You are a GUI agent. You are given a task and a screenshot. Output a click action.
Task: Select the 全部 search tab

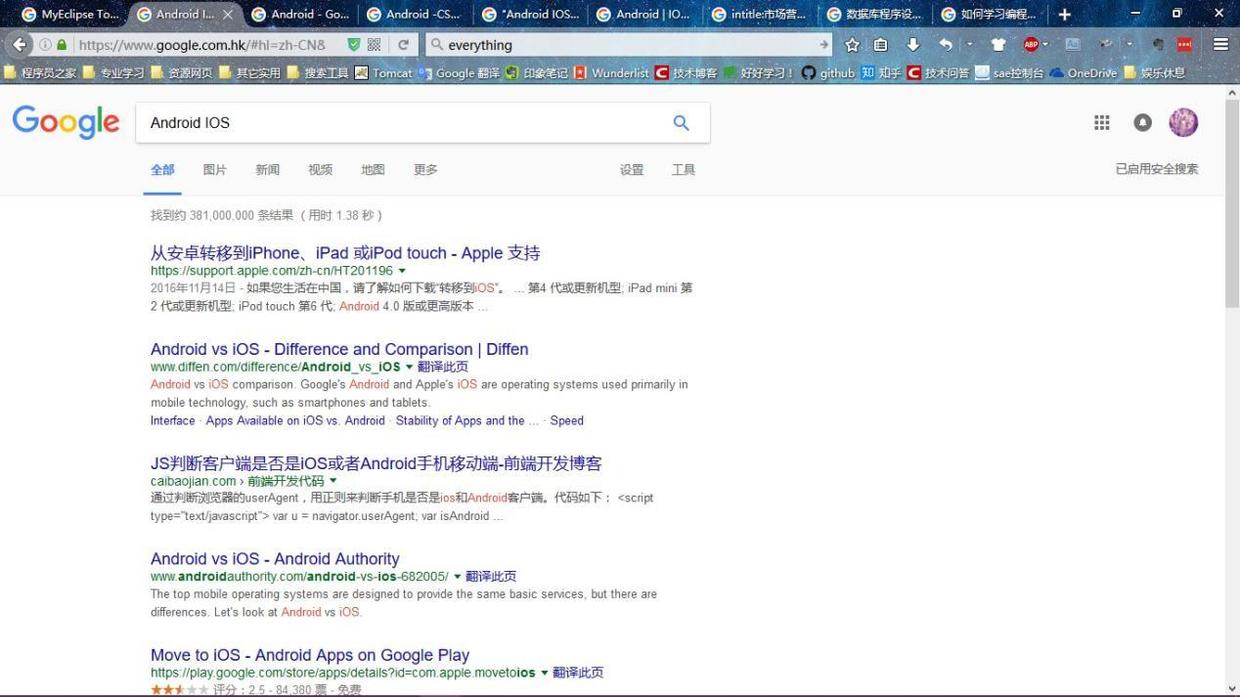point(163,170)
